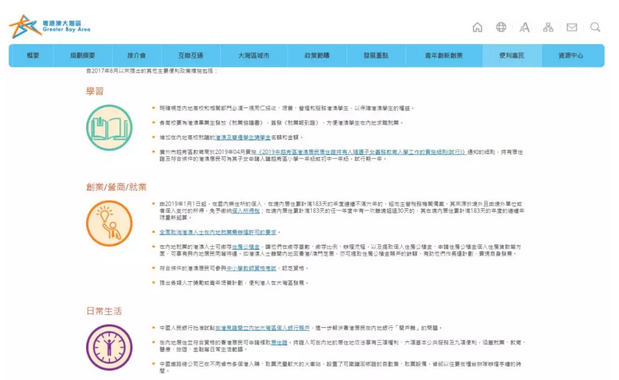Open the 港澳及華僑學生獎學金 scholarship link
Screen dimensions: 619x380
pos(243,137)
